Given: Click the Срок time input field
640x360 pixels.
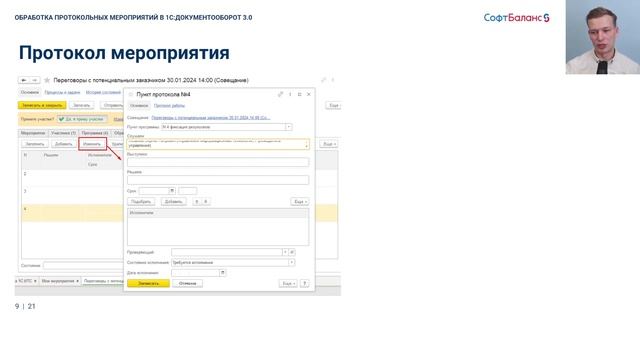Looking at the screenshot, I should click(x=188, y=191).
